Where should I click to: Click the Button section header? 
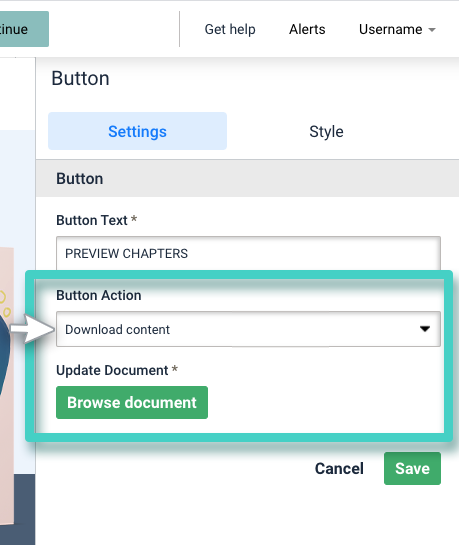pyautogui.click(x=247, y=179)
